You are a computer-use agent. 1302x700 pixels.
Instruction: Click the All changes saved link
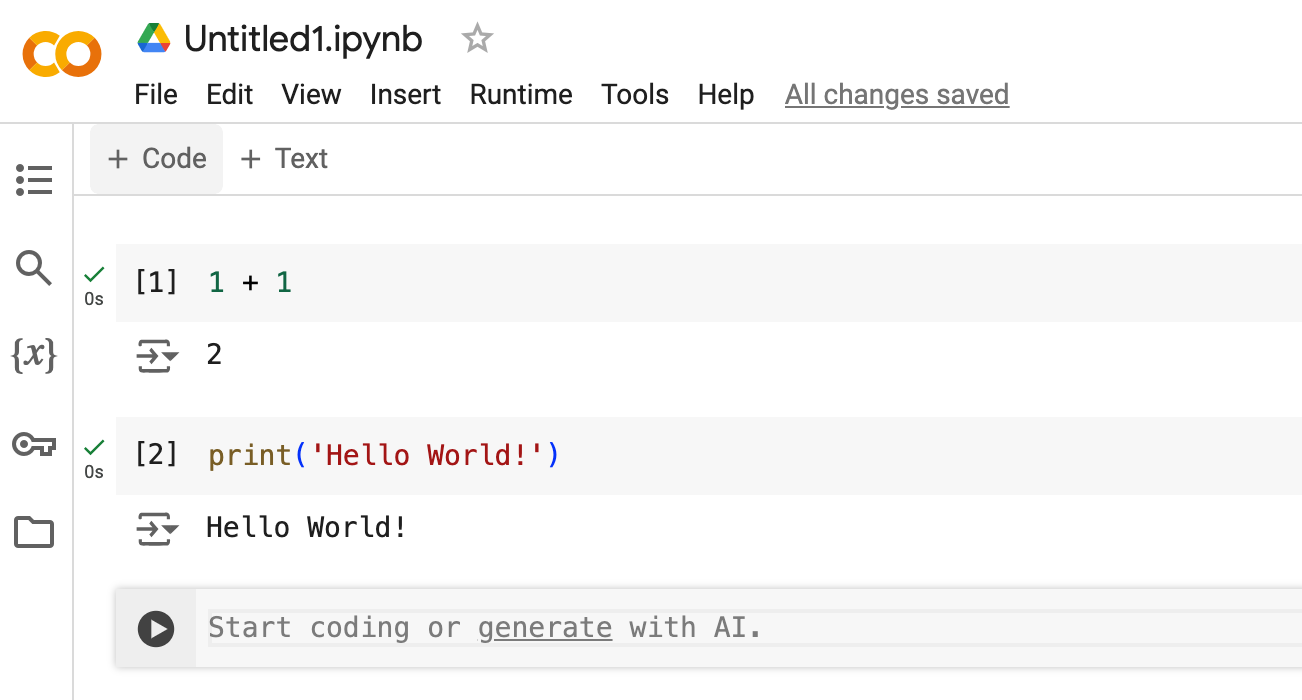tap(897, 95)
